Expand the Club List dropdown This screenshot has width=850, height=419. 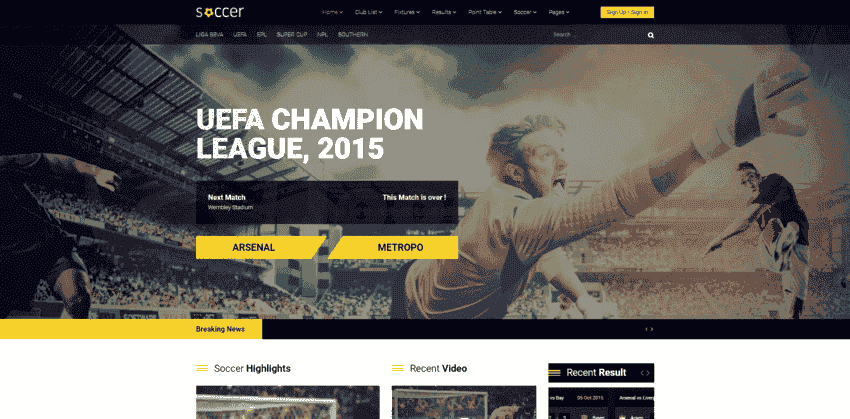(x=369, y=12)
